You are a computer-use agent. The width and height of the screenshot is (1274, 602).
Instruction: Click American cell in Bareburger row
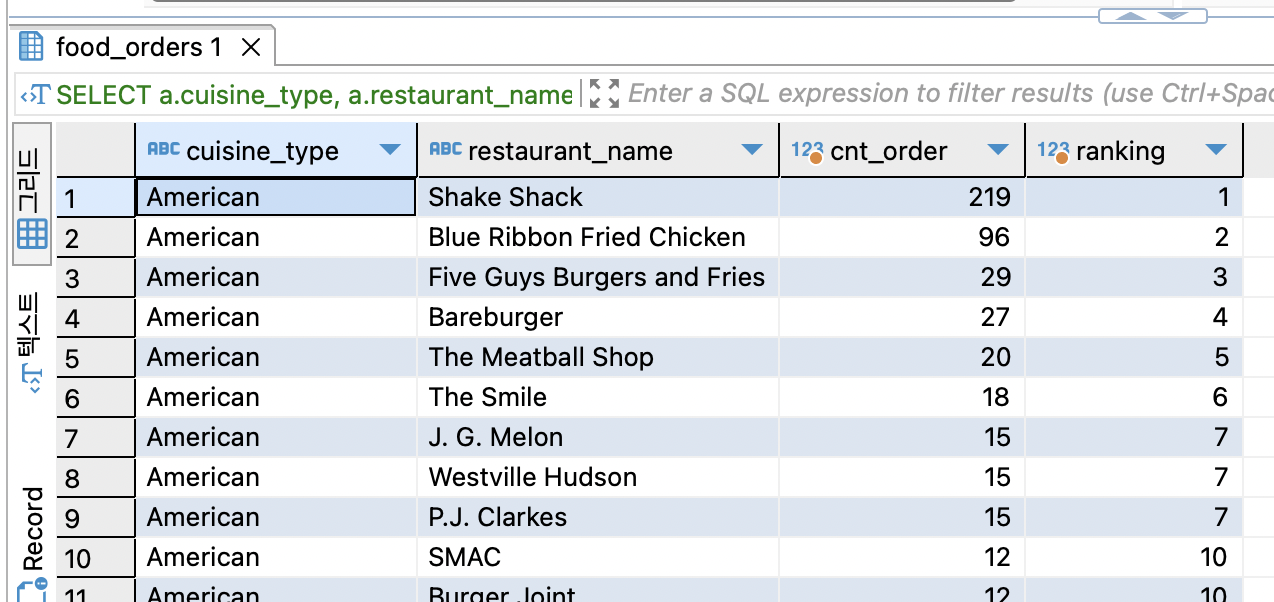pos(276,317)
